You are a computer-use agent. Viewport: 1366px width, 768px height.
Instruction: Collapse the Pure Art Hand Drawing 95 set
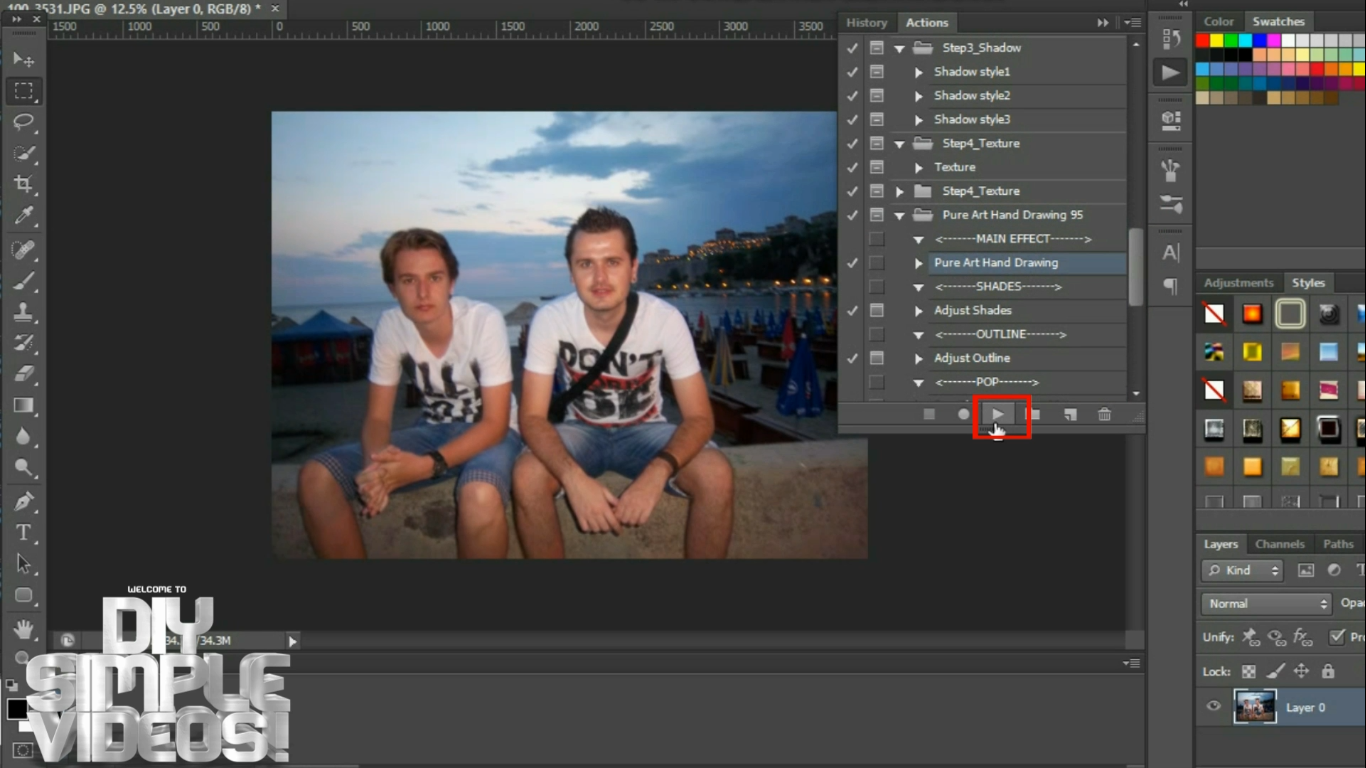[899, 215]
